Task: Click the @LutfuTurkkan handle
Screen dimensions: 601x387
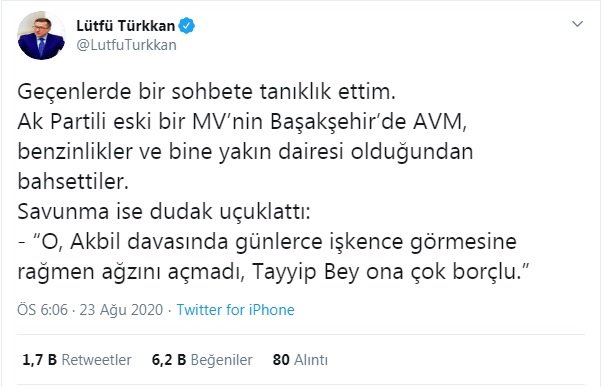Action: 126,45
